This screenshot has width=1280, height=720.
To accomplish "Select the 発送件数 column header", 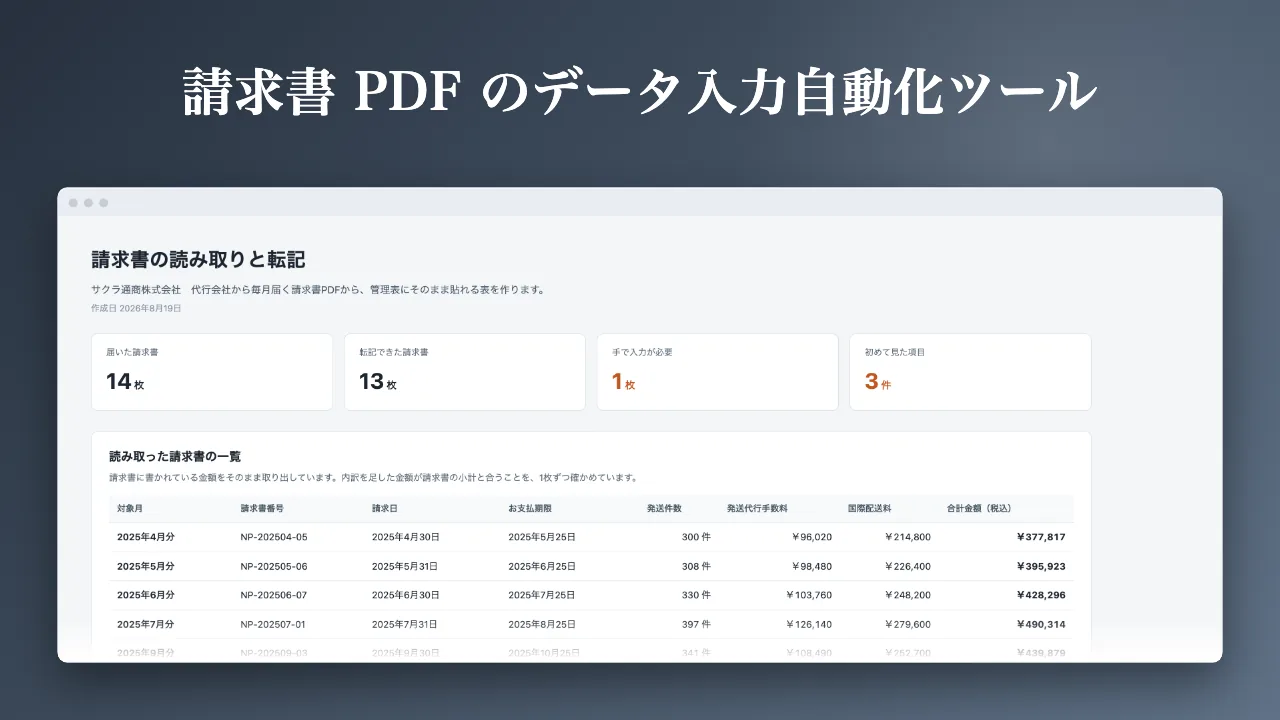I will point(665,509).
